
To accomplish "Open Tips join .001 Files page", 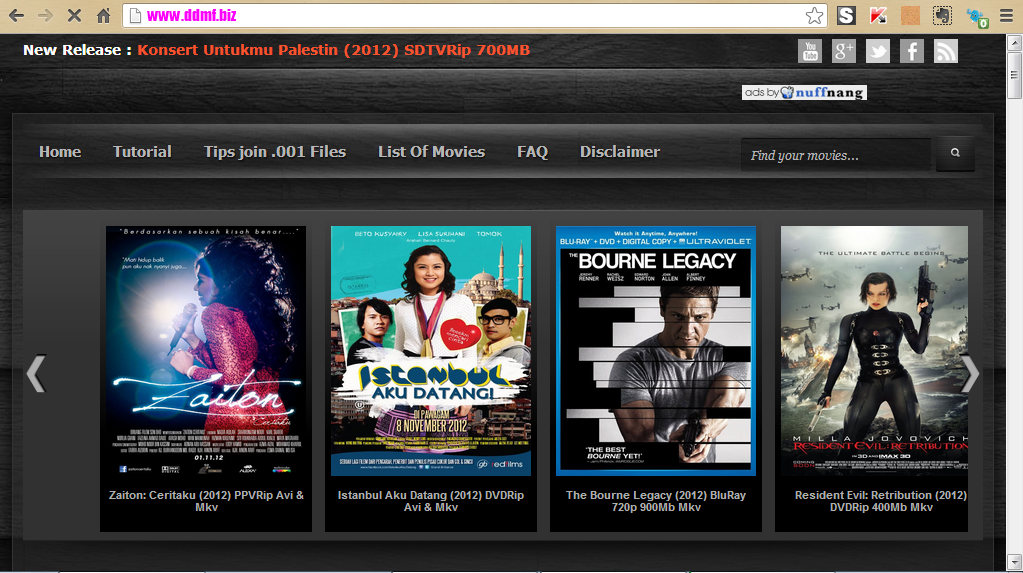I will click(275, 152).
